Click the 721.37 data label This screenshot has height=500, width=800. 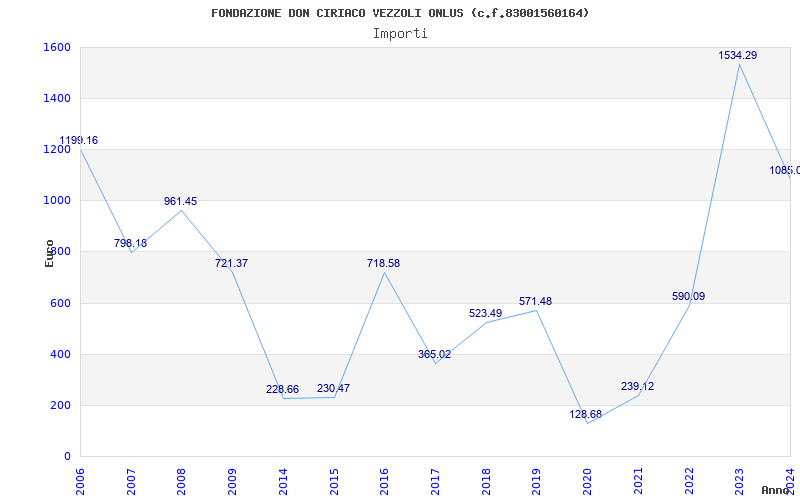click(231, 264)
